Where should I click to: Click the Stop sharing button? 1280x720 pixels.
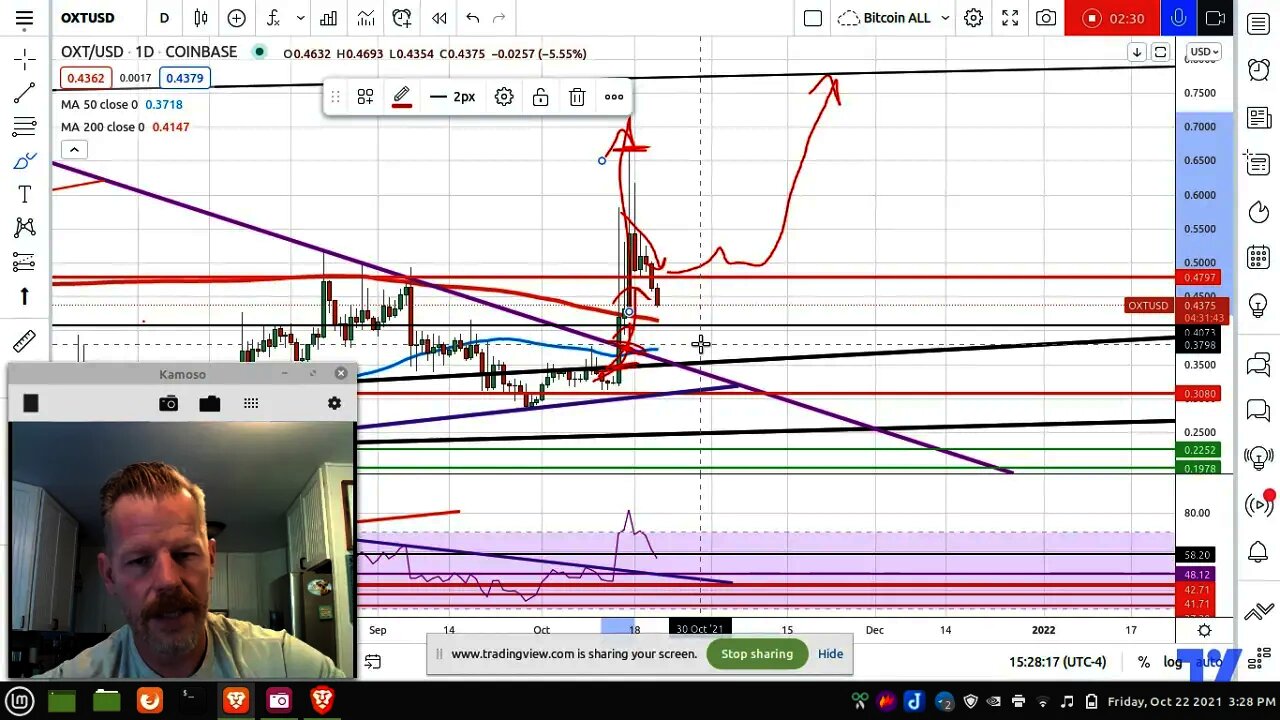(x=757, y=654)
